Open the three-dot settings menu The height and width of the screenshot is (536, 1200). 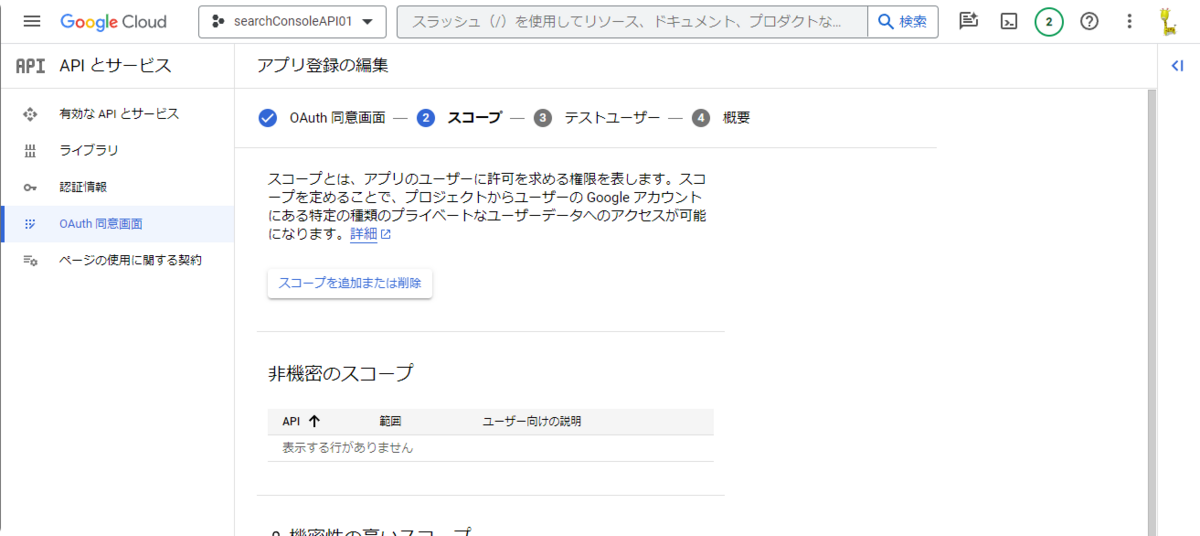click(1130, 21)
